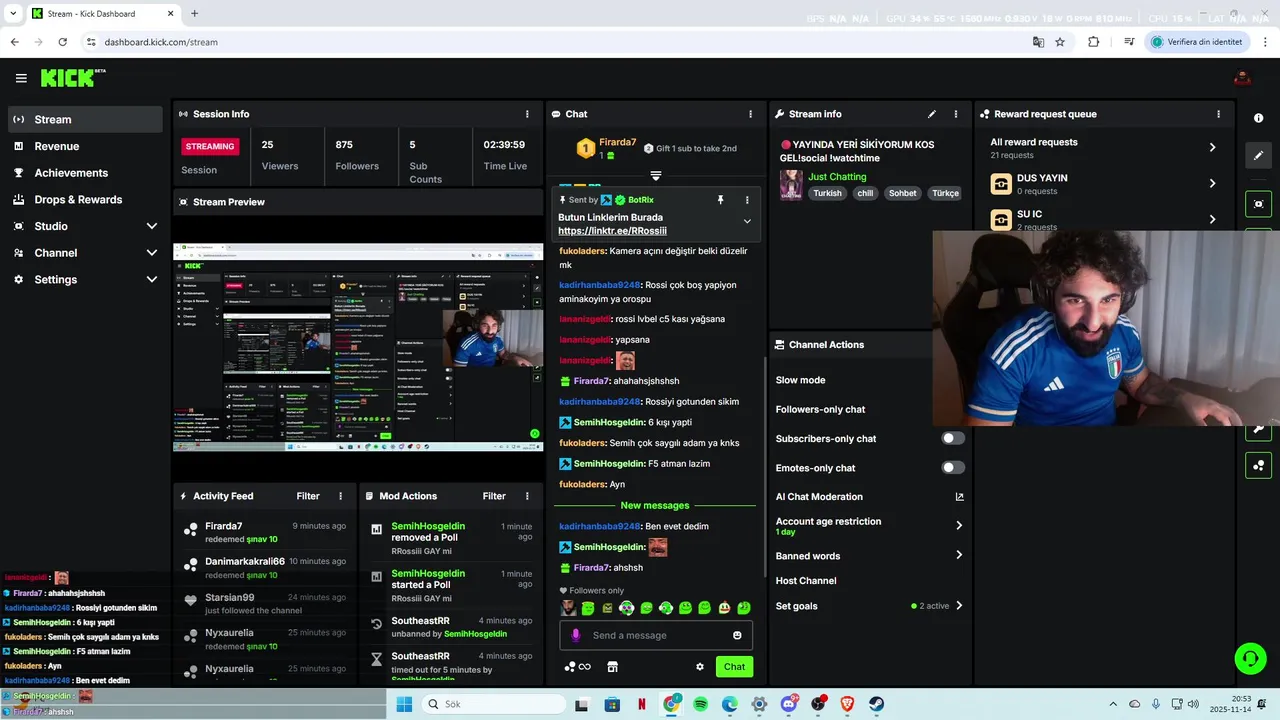Click the green-outlined stream widget icon in right sidebar
This screenshot has width=1280, height=720.
(1258, 204)
